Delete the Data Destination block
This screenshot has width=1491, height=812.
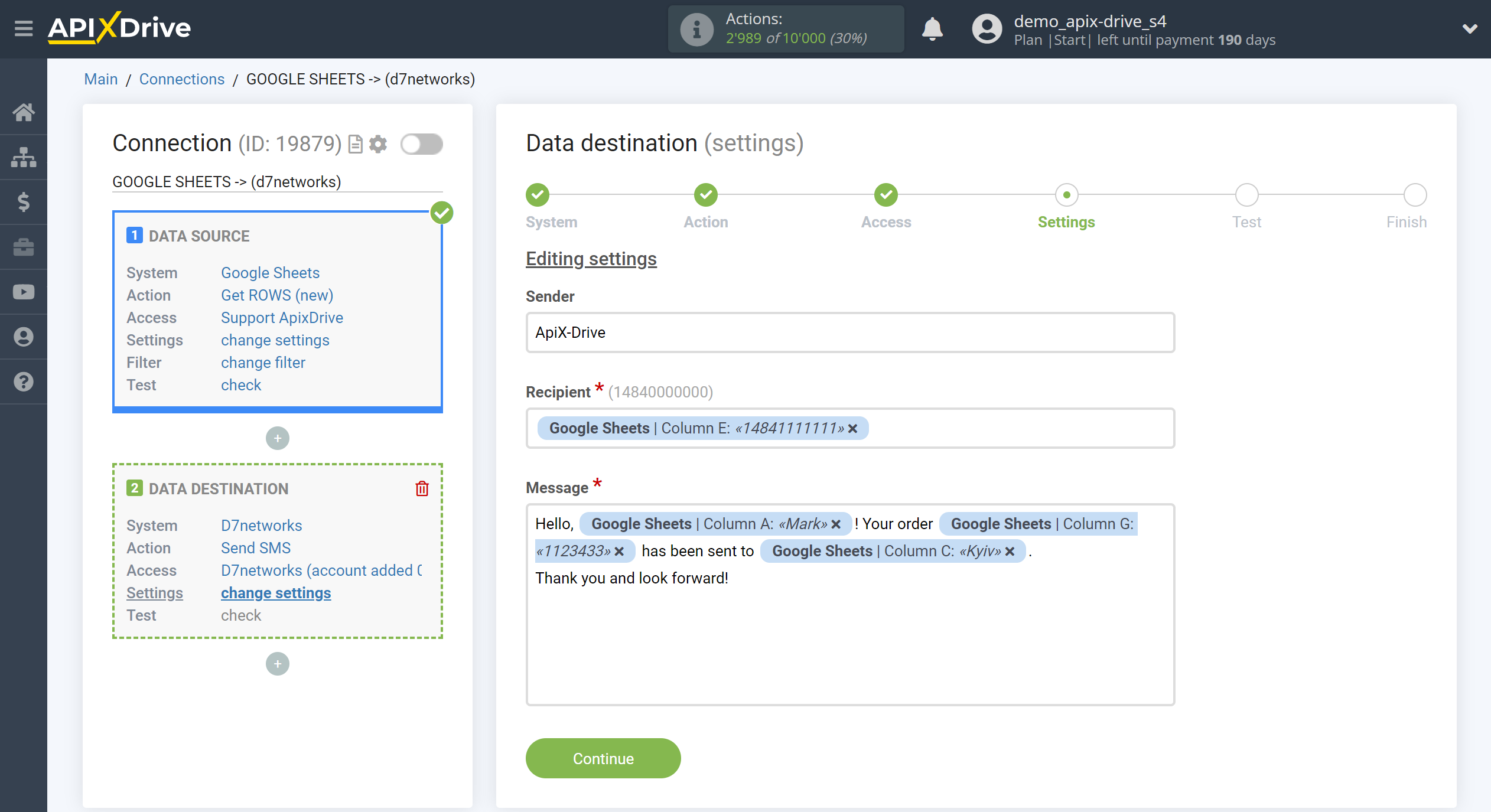422,488
